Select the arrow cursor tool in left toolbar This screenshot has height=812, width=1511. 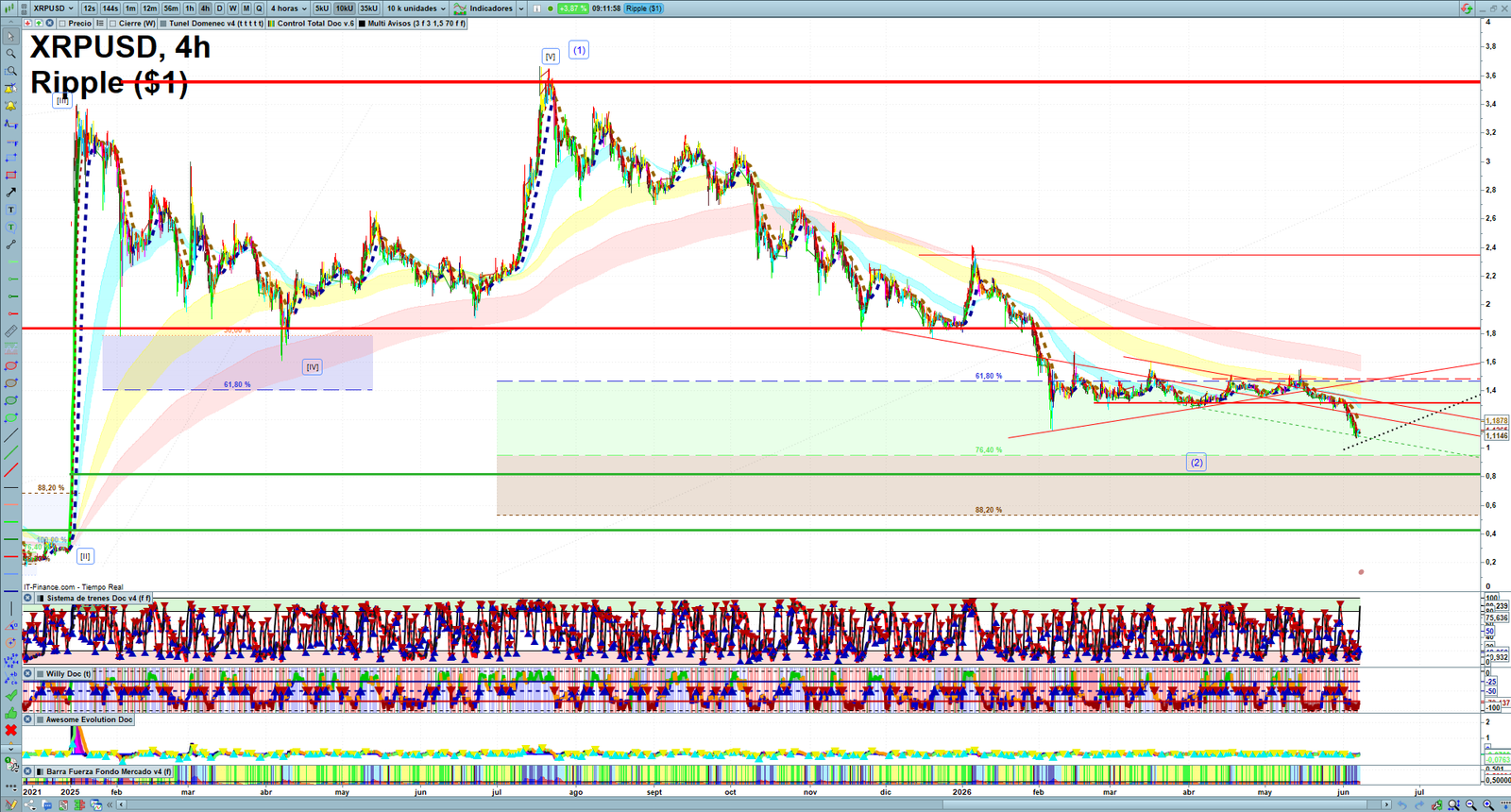click(x=10, y=37)
